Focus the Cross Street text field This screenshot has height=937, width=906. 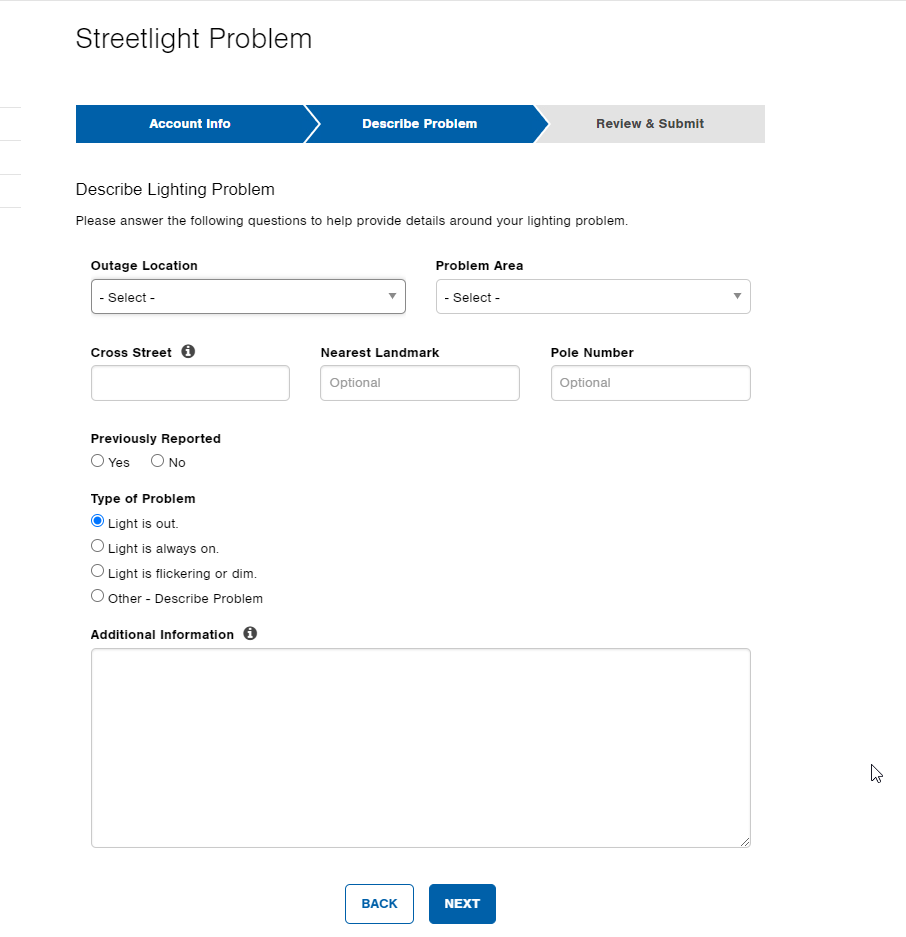190,383
